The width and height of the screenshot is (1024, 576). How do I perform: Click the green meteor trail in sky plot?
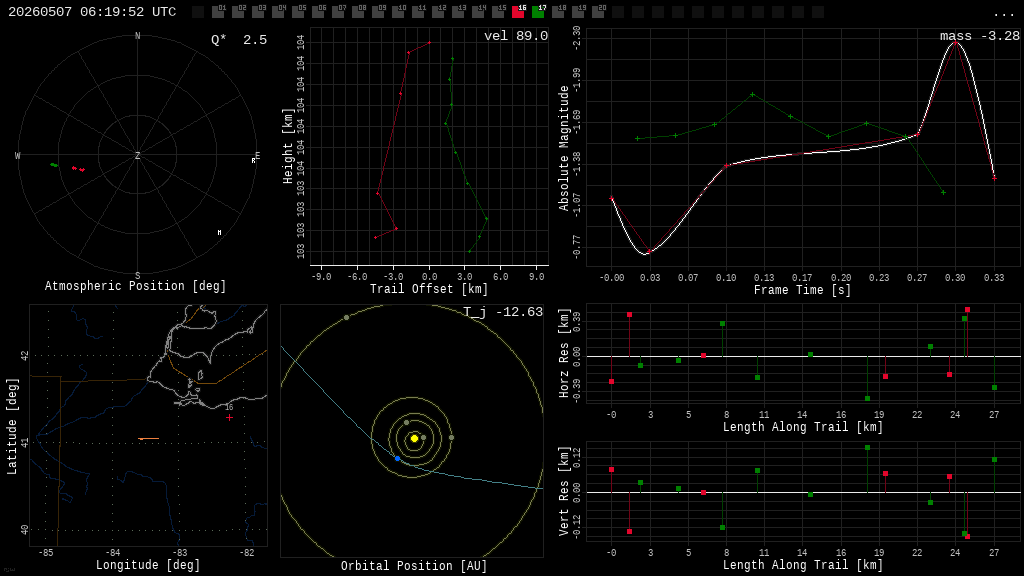tap(54, 165)
